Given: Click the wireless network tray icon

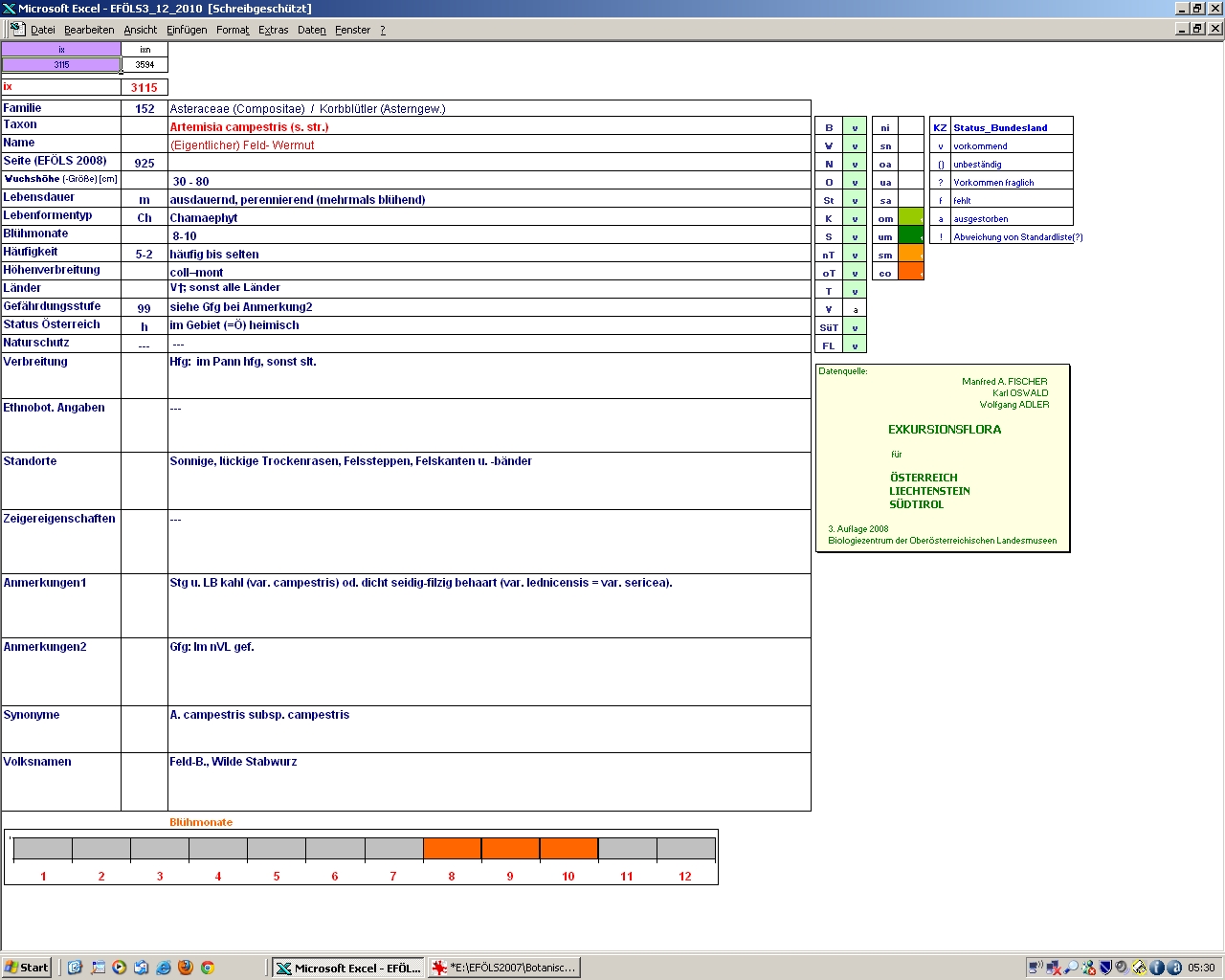Looking at the screenshot, I should click(x=1036, y=968).
